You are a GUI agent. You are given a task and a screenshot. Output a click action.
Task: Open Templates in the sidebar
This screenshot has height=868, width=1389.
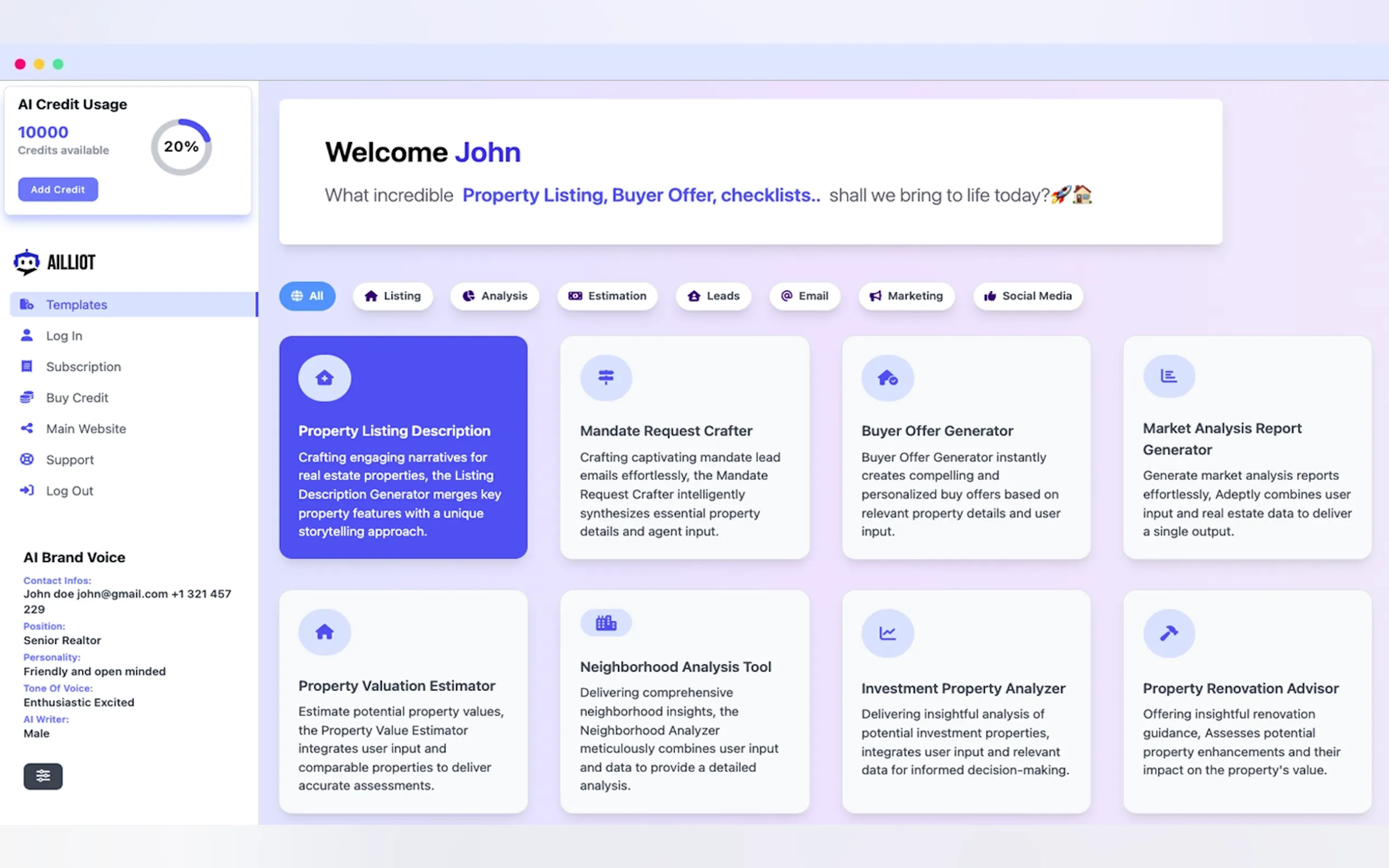coord(77,305)
